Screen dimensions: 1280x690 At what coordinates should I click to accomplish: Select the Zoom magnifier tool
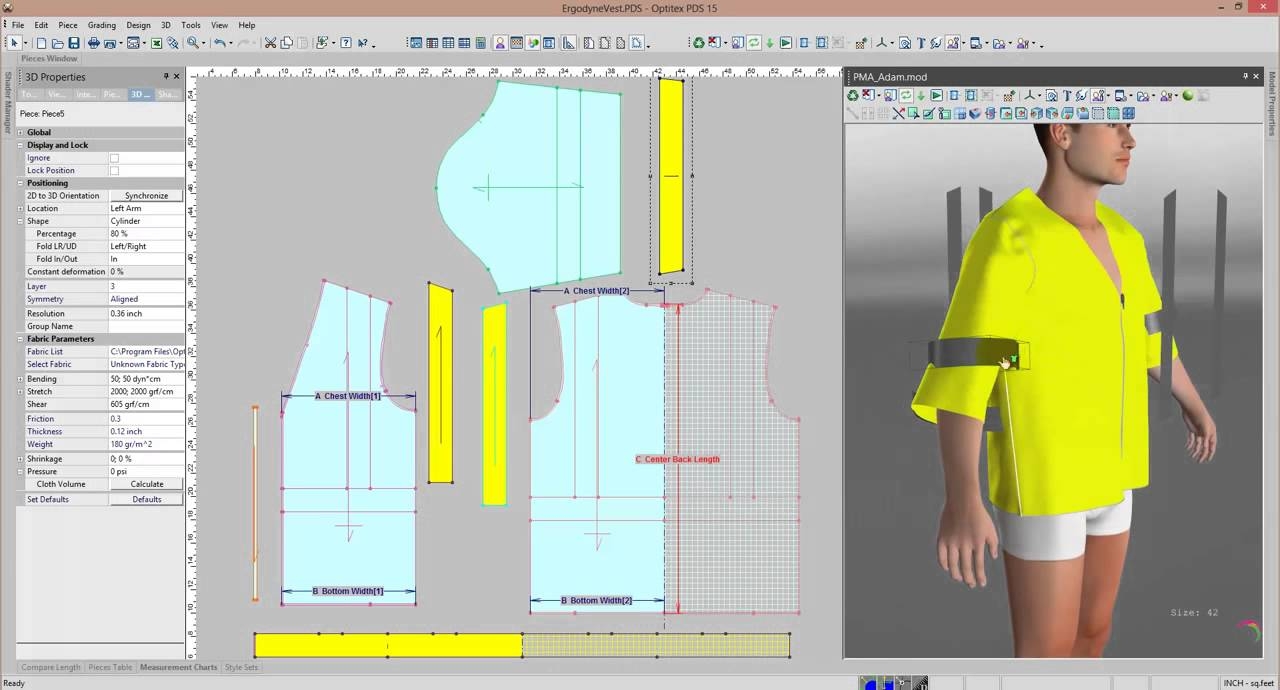[x=194, y=43]
